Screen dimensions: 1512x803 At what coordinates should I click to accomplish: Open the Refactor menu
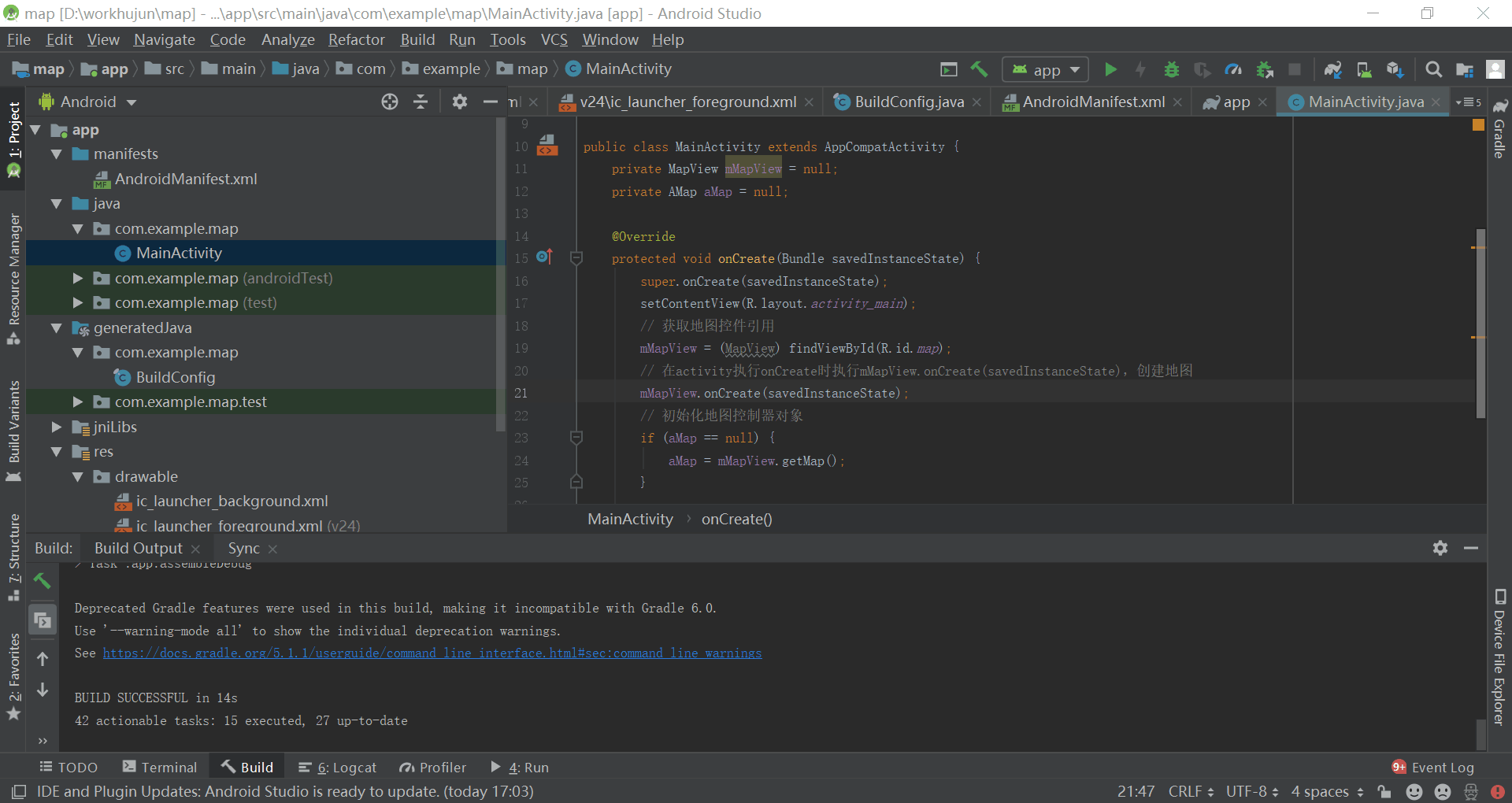pos(356,39)
